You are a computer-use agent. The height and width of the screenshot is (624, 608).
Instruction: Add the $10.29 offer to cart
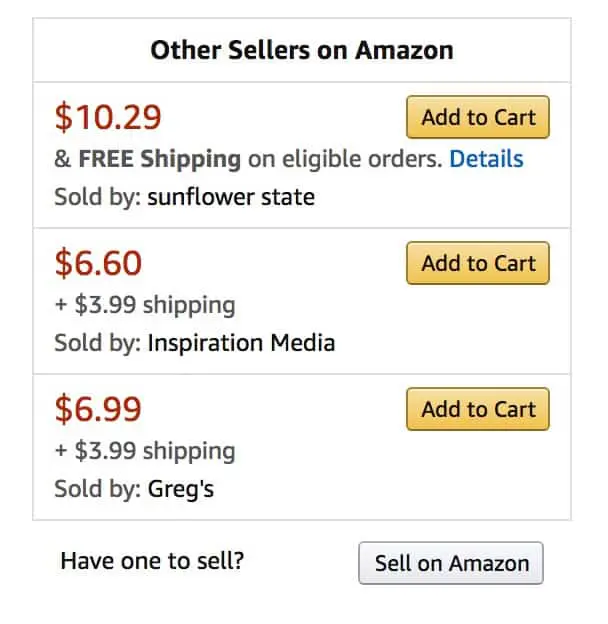tap(478, 117)
